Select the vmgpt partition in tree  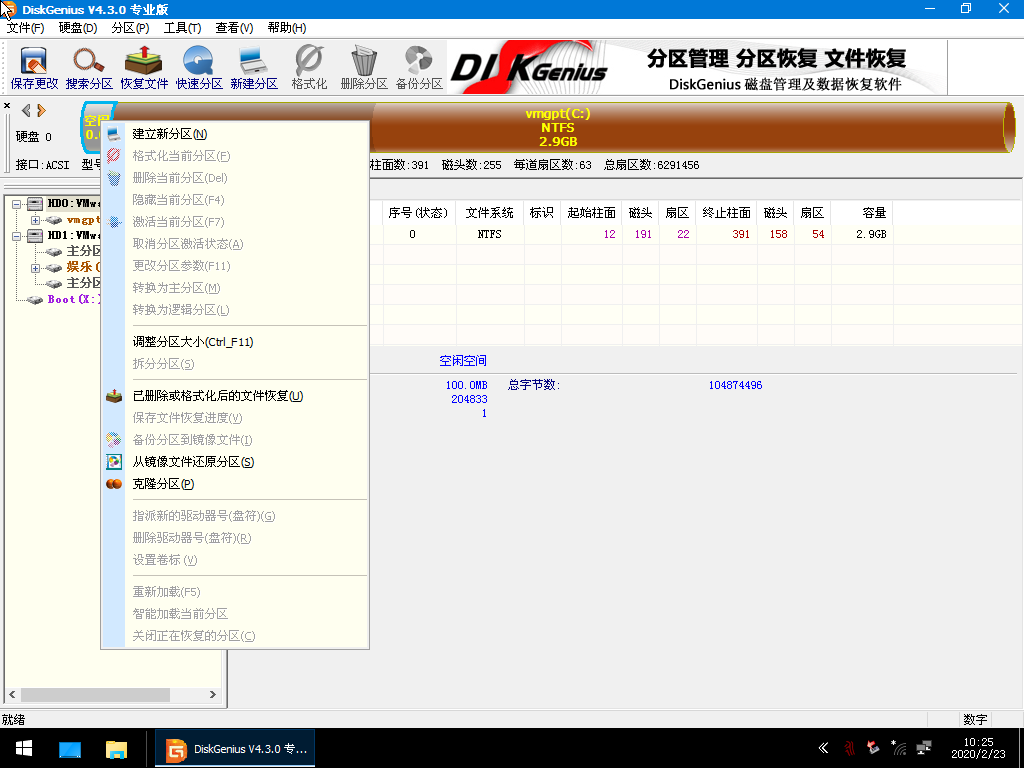[83, 220]
